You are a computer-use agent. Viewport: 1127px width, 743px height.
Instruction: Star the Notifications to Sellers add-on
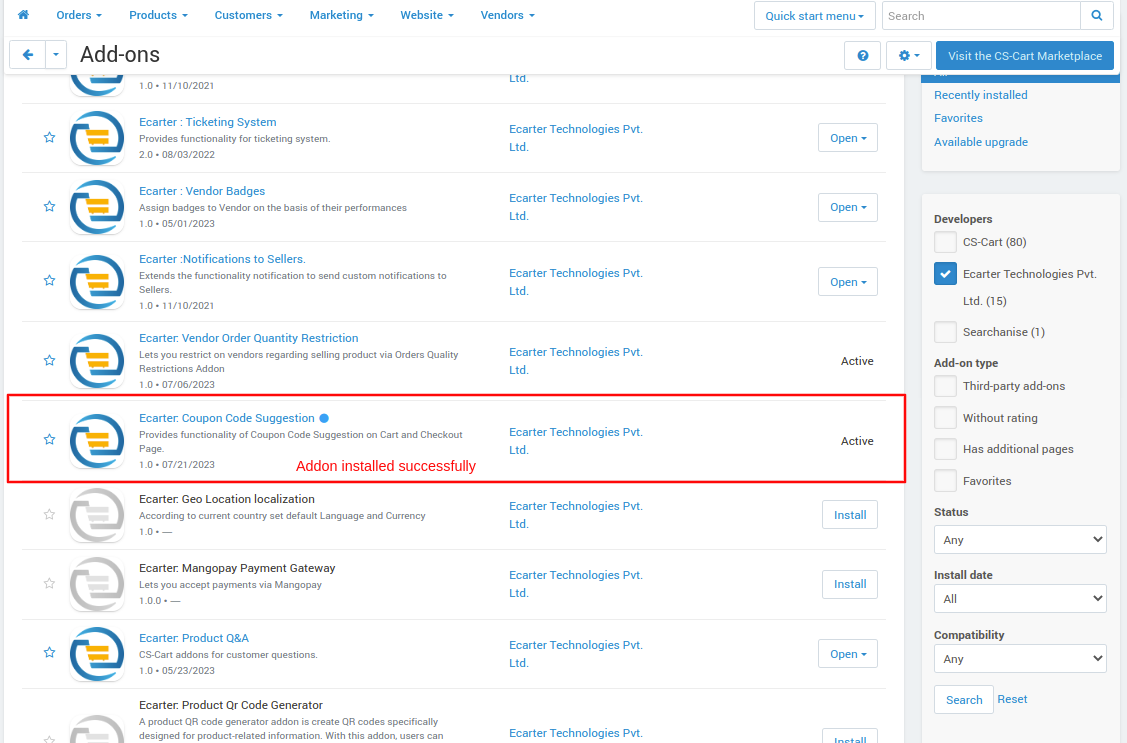[x=49, y=280]
